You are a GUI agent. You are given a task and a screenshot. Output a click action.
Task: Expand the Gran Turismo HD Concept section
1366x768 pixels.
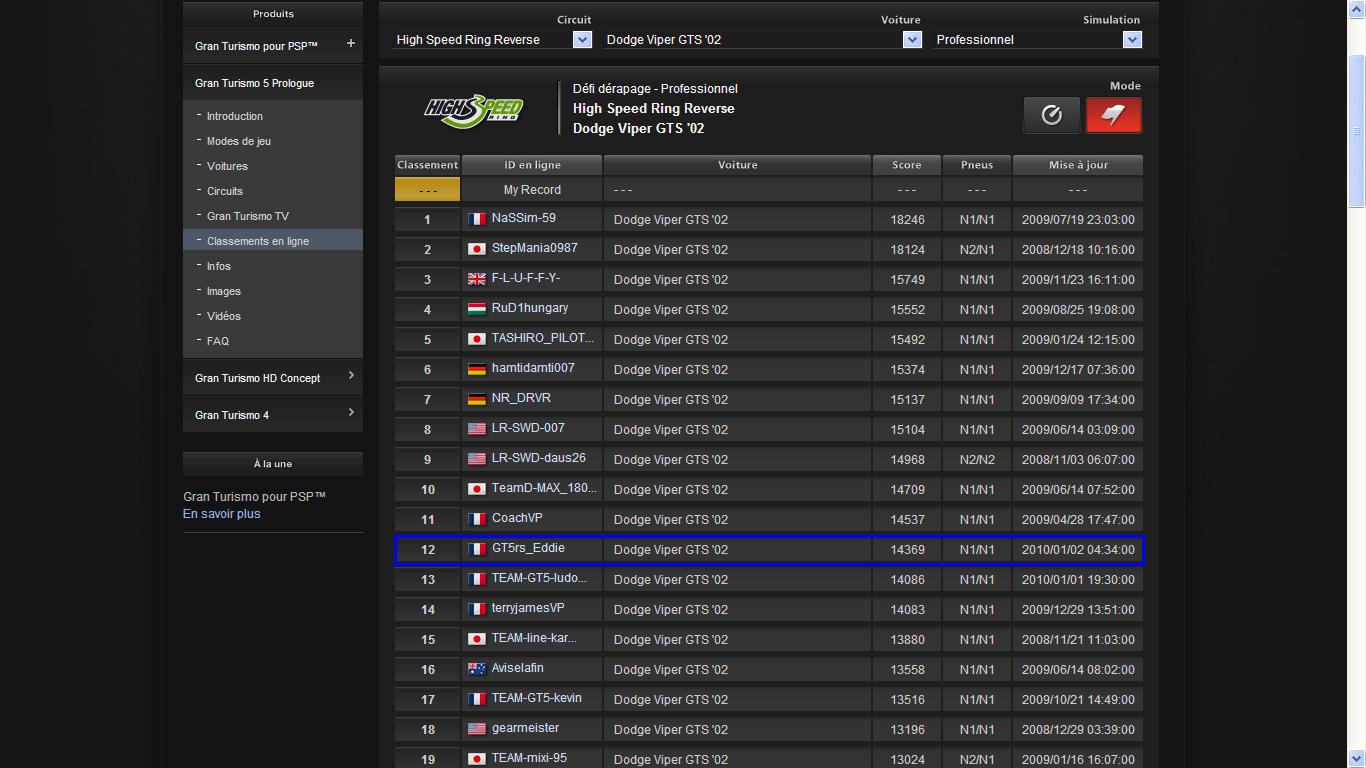(350, 376)
